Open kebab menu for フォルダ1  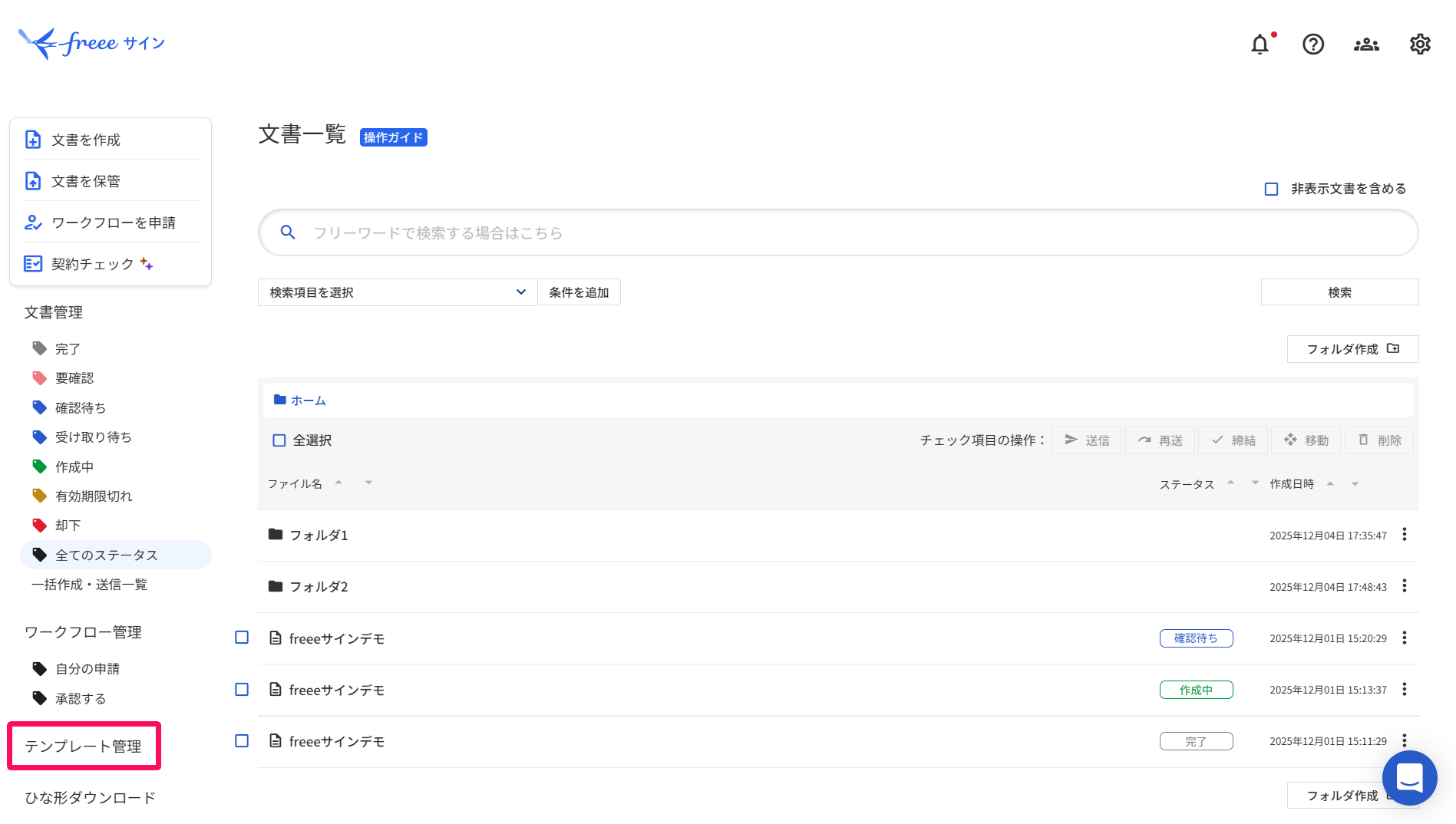point(1405,535)
